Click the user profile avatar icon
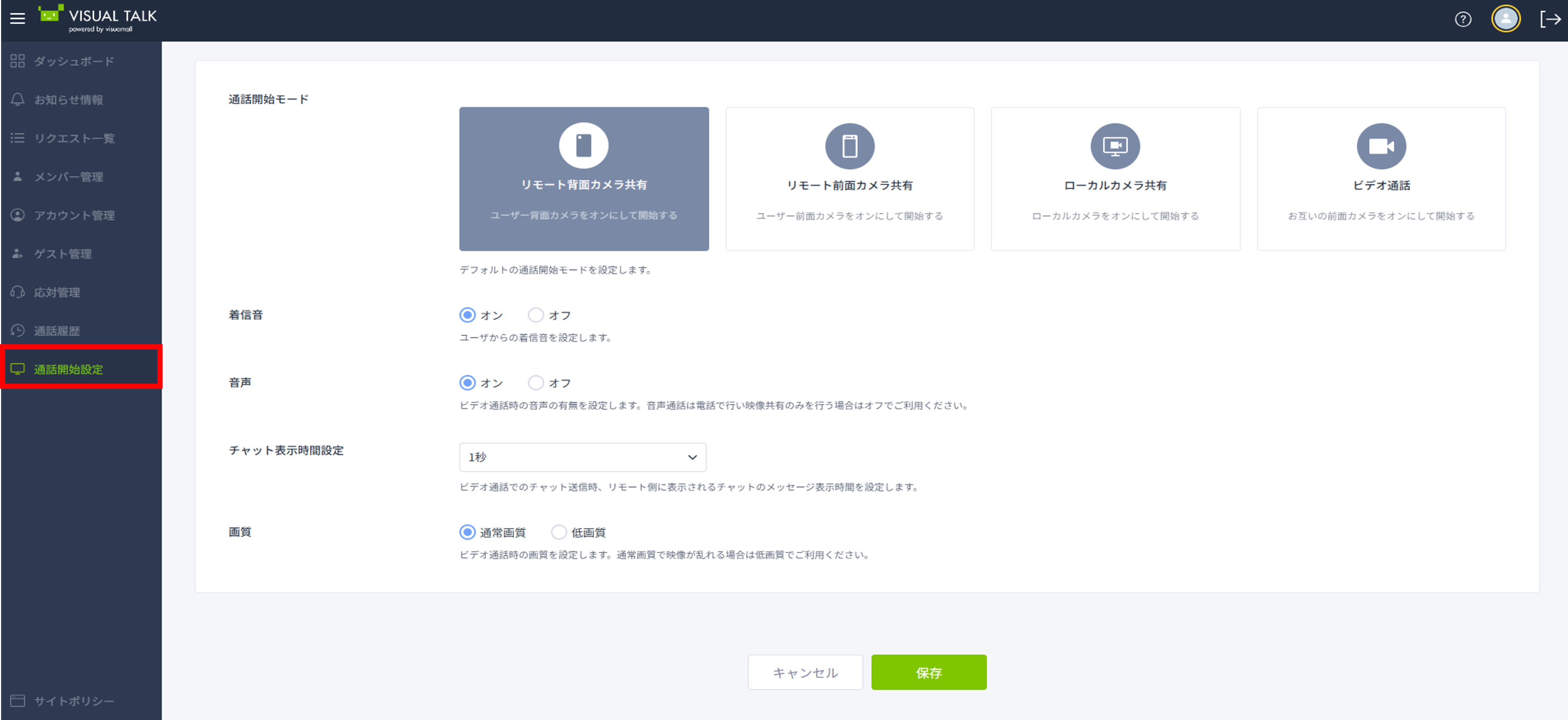Image resolution: width=1568 pixels, height=720 pixels. click(1505, 19)
